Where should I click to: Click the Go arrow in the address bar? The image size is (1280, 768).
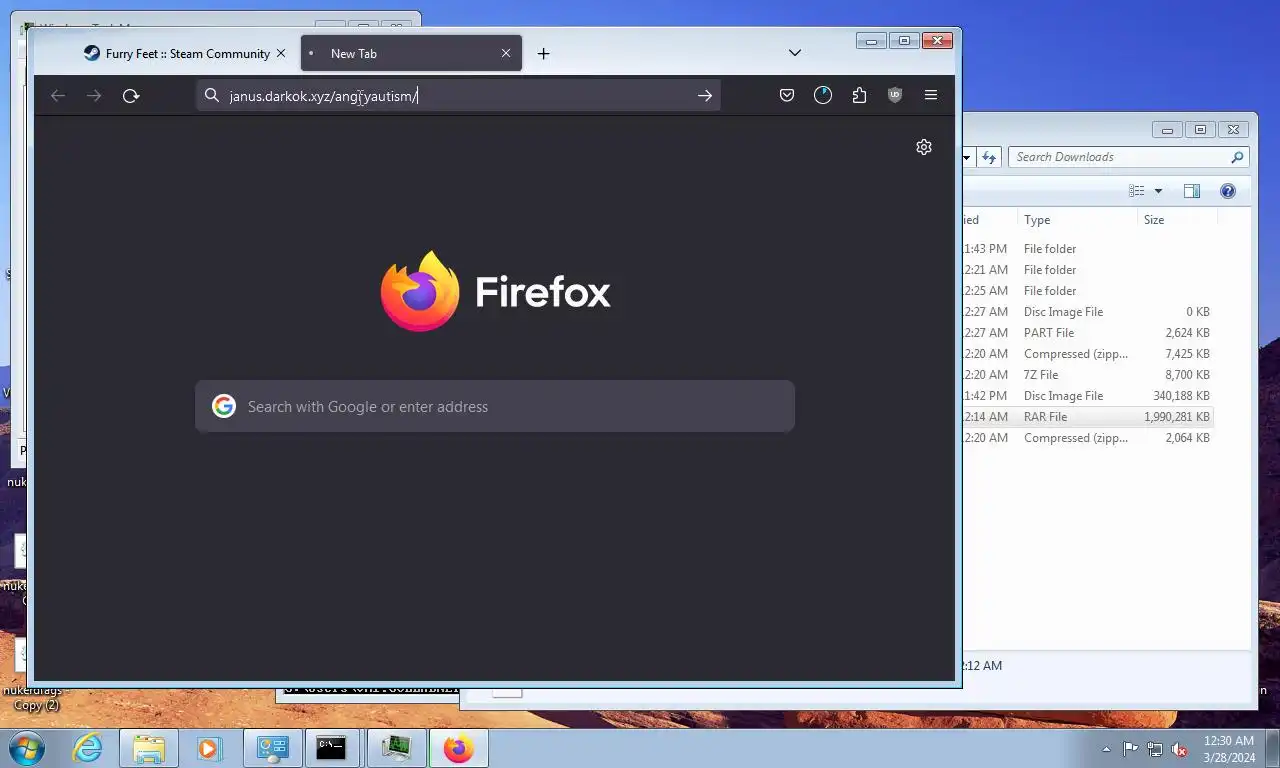point(705,95)
